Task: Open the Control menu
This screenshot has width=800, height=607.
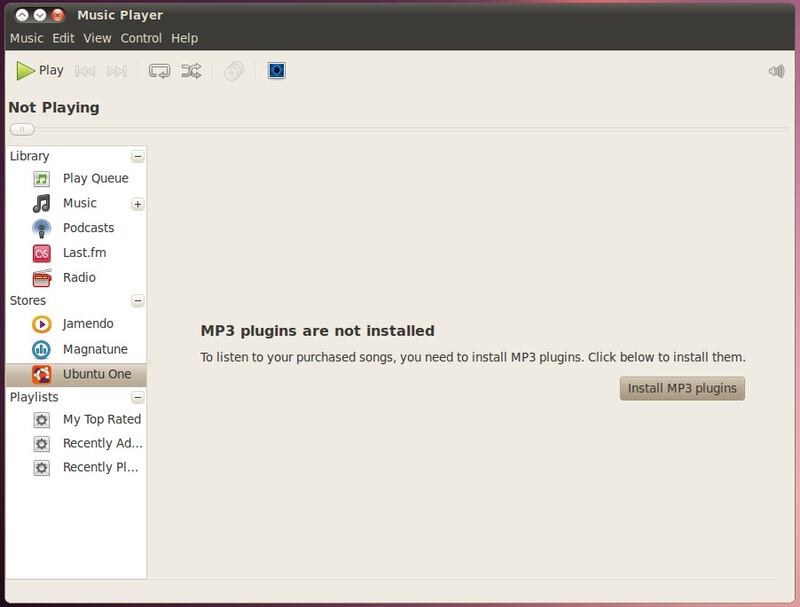Action: [141, 38]
